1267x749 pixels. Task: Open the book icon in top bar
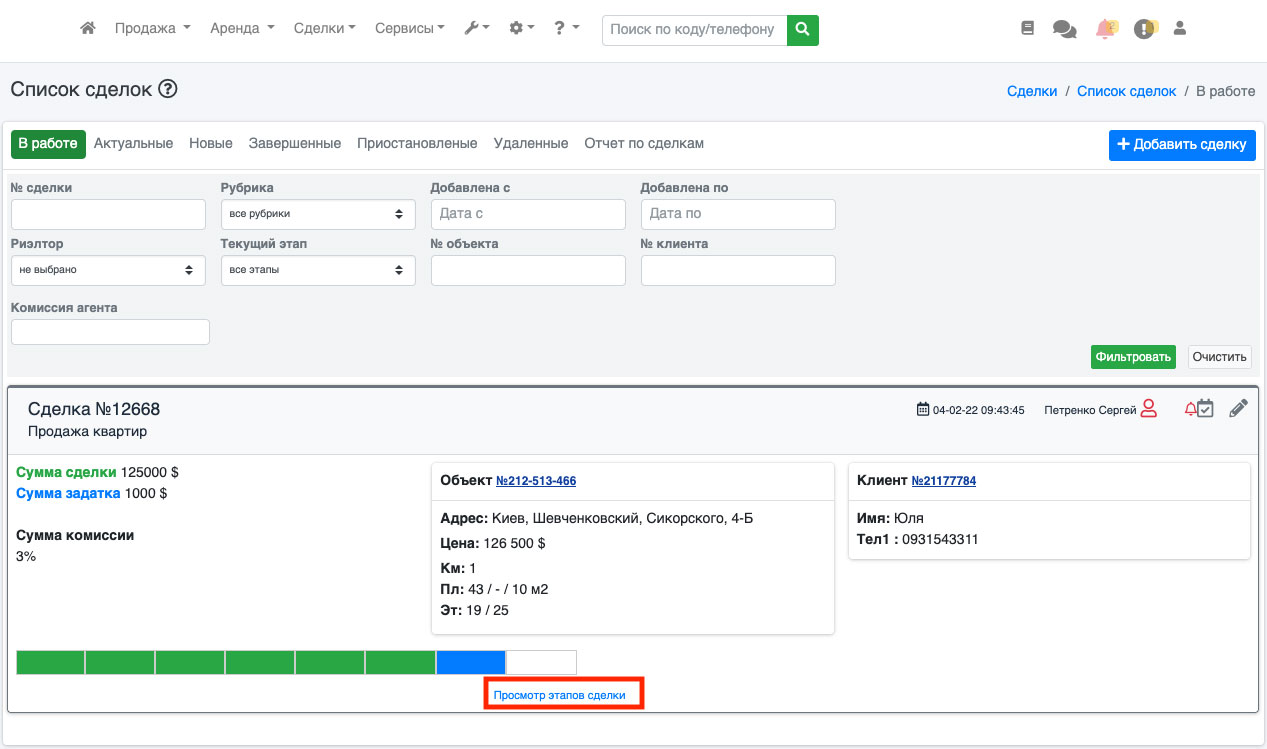pyautogui.click(x=1027, y=29)
